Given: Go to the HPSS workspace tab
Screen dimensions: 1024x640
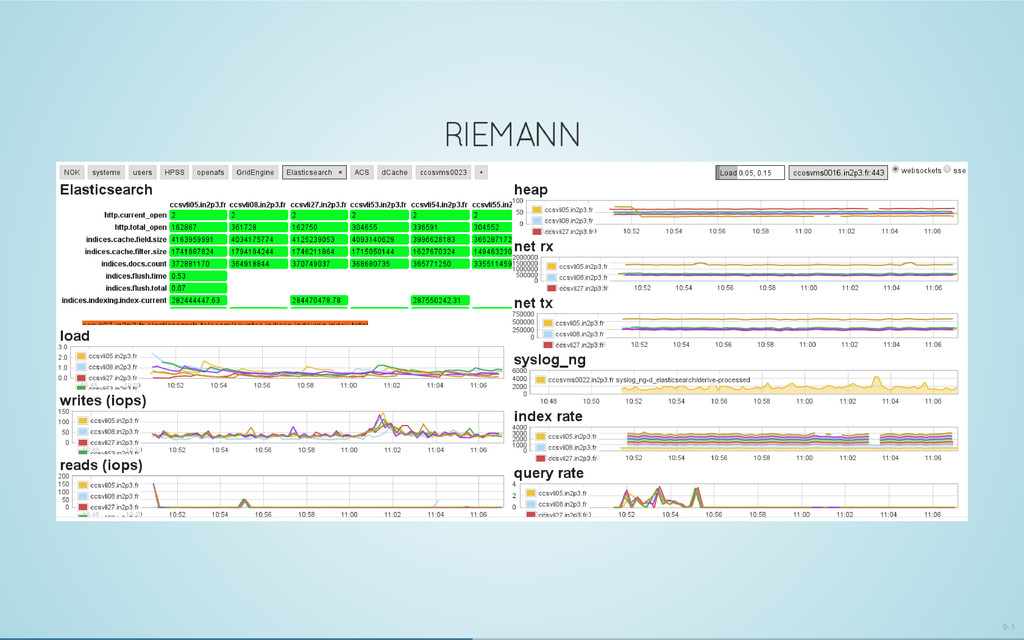Looking at the screenshot, I should pos(174,172).
